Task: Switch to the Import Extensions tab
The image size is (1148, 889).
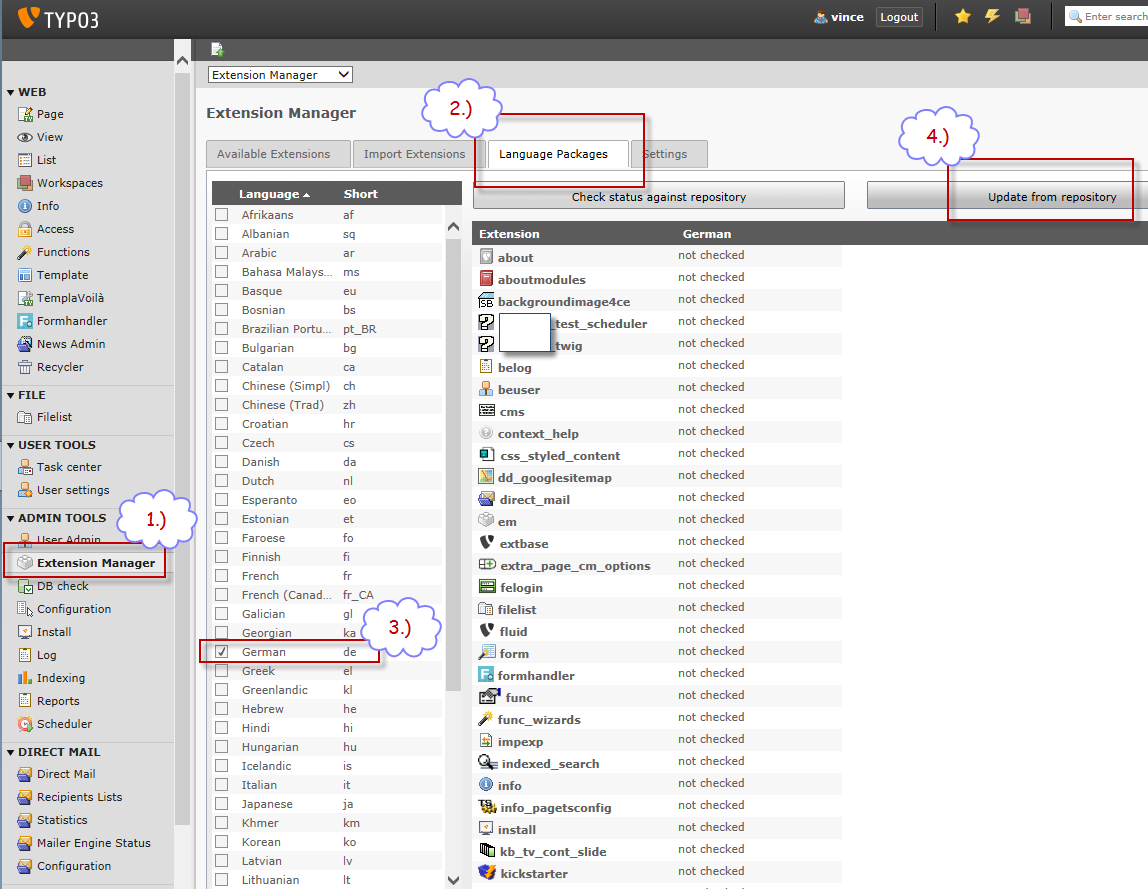Action: 414,154
